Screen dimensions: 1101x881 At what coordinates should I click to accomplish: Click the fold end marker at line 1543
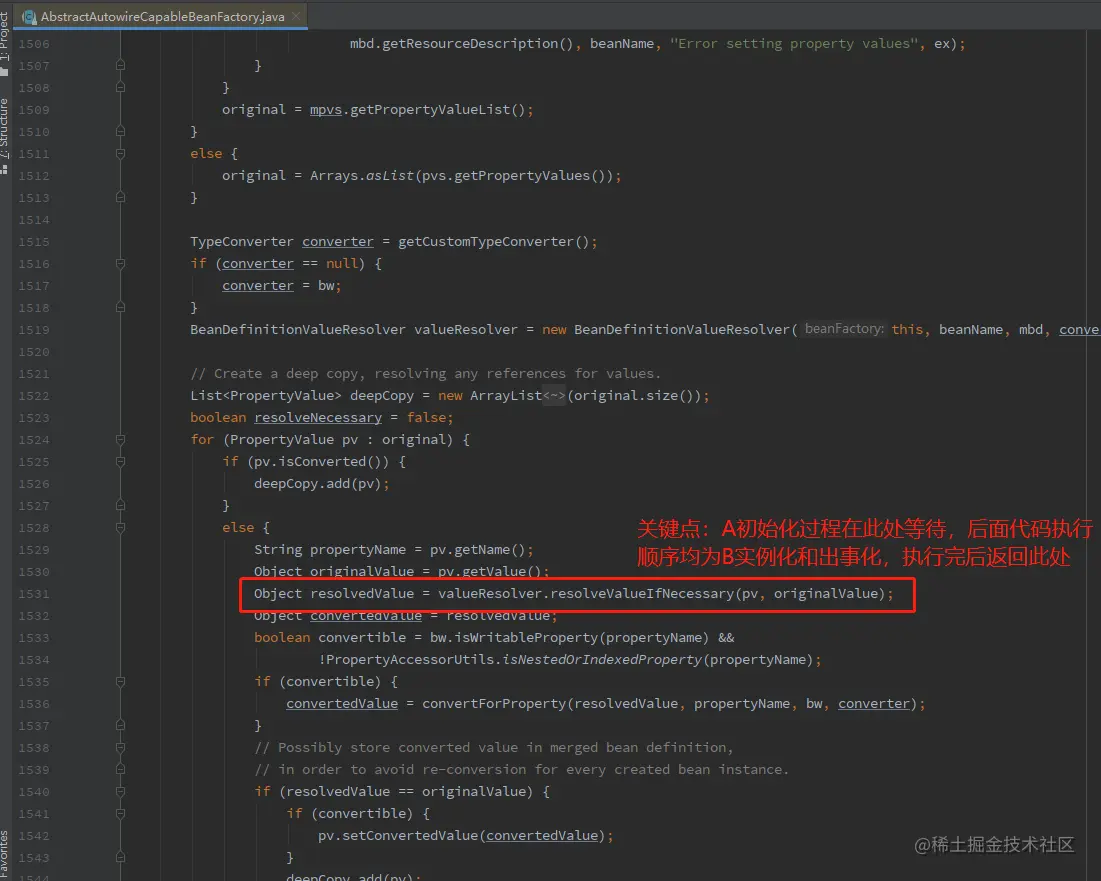[120, 857]
